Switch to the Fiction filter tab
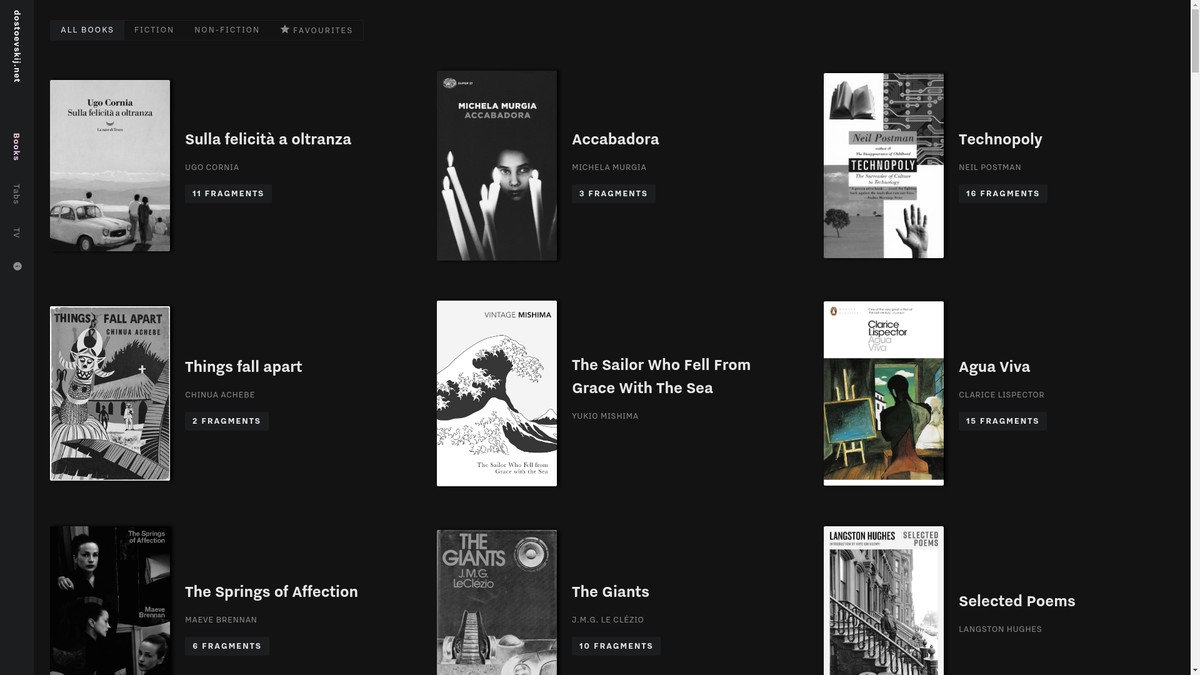The image size is (1200, 675). pyautogui.click(x=154, y=30)
